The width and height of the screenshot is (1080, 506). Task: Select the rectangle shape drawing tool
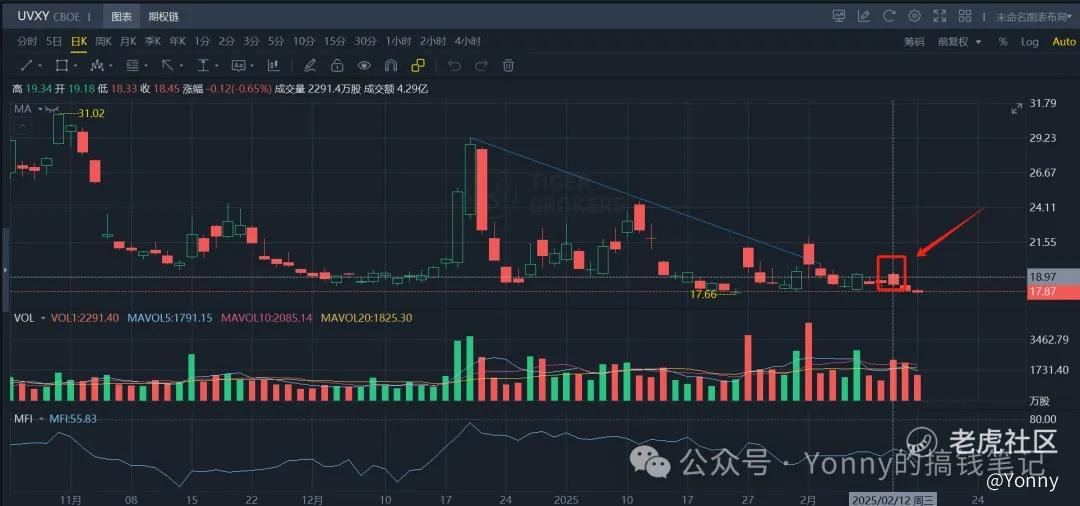coord(61,65)
